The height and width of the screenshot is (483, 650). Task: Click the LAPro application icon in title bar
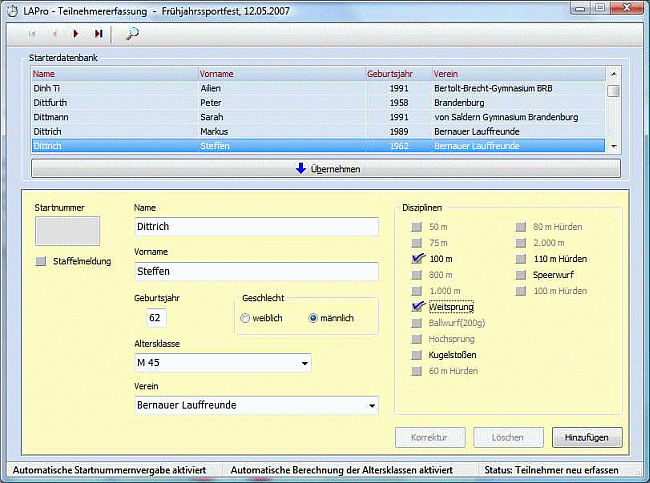pos(14,9)
